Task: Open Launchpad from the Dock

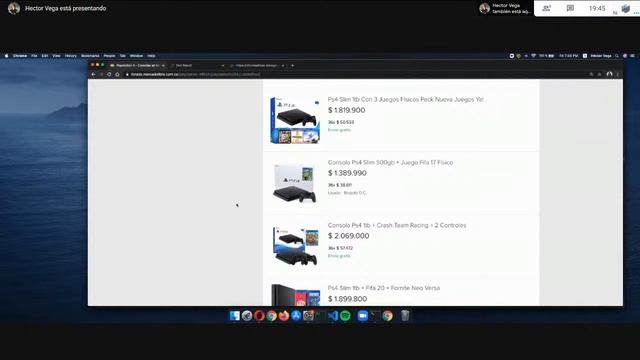Action: tap(247, 316)
